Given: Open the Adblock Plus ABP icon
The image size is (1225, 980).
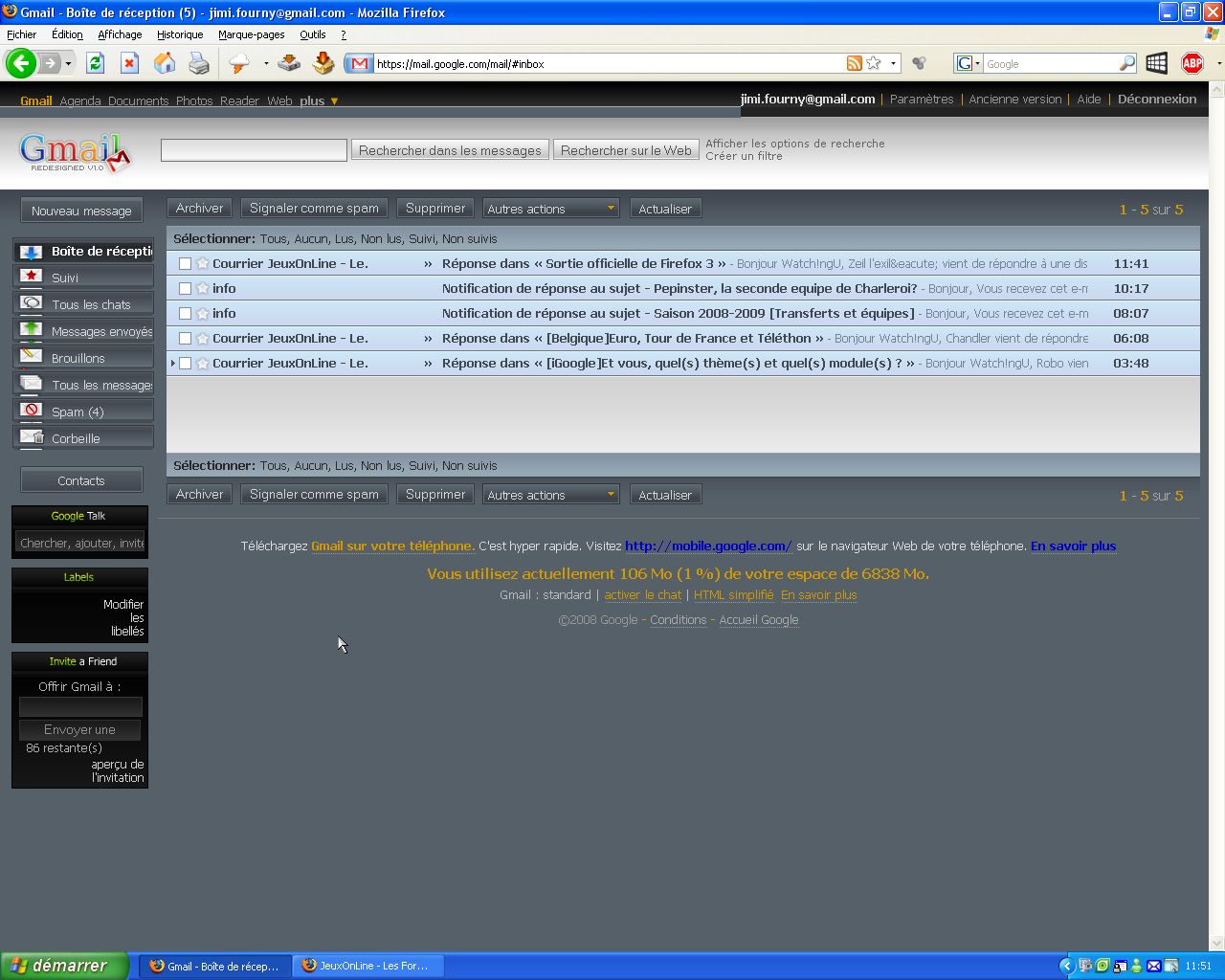Looking at the screenshot, I should pyautogui.click(x=1192, y=63).
